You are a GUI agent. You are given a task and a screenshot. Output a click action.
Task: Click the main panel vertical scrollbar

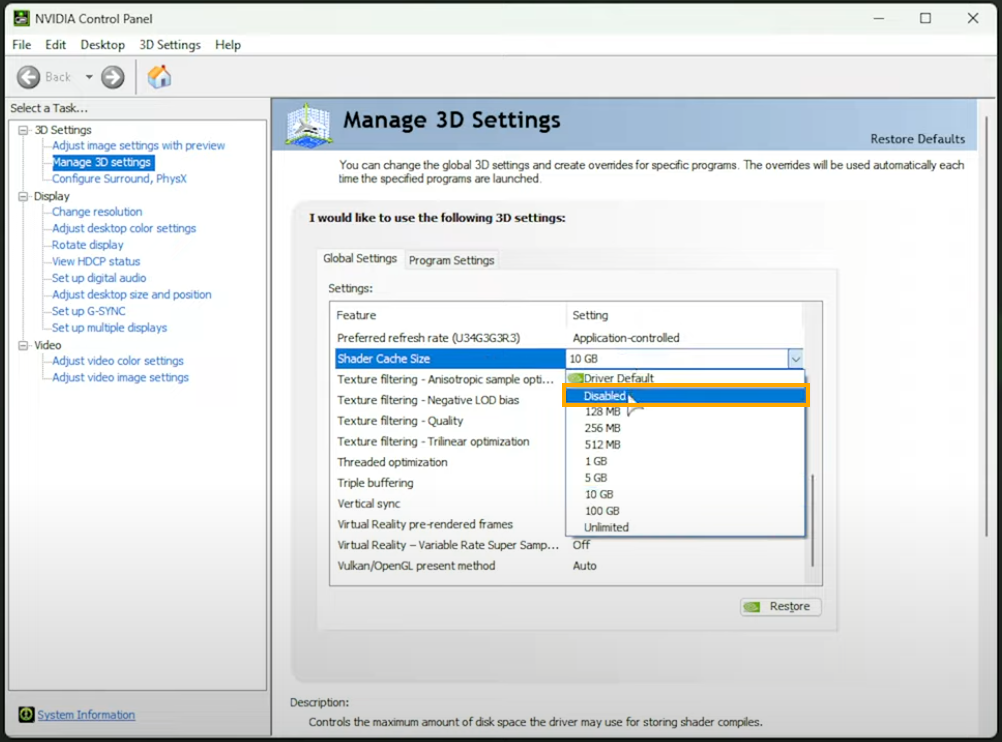[x=987, y=326]
